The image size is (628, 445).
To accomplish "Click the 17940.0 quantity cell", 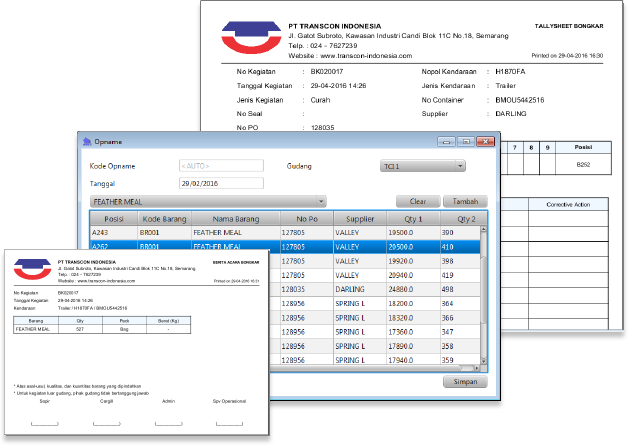I will pos(413,360).
